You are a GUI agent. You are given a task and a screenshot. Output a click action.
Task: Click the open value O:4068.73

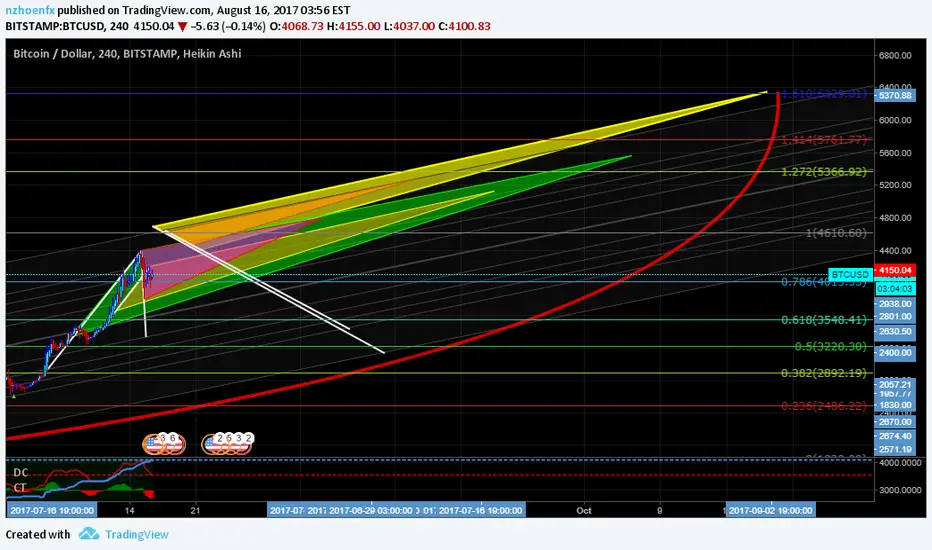pos(297,26)
